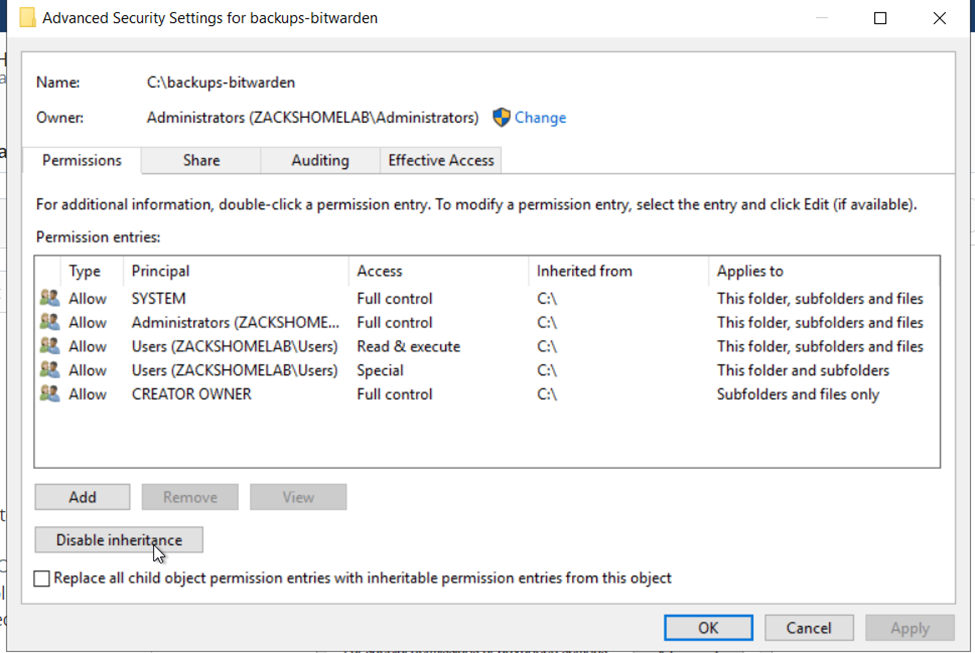Click the group icon in the Read & execute Users row

pyautogui.click(x=50, y=346)
